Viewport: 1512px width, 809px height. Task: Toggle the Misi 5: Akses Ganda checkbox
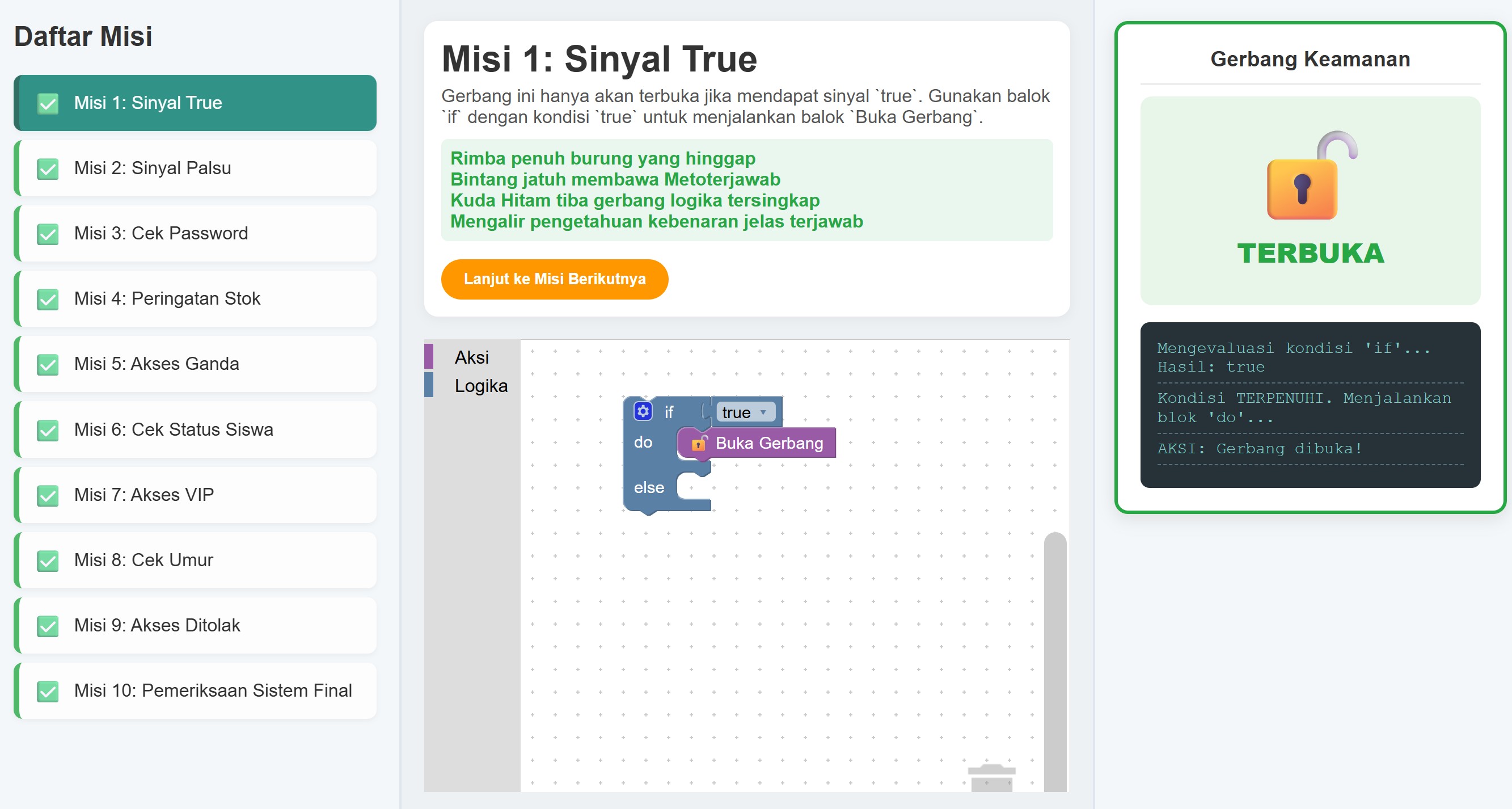[48, 364]
